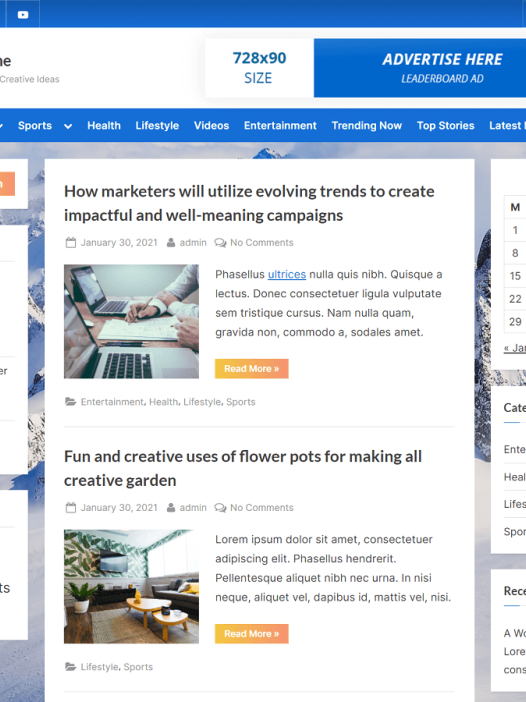The width and height of the screenshot is (526, 702).
Task: Go to Lifestyle in navigation bar
Action: (157, 125)
